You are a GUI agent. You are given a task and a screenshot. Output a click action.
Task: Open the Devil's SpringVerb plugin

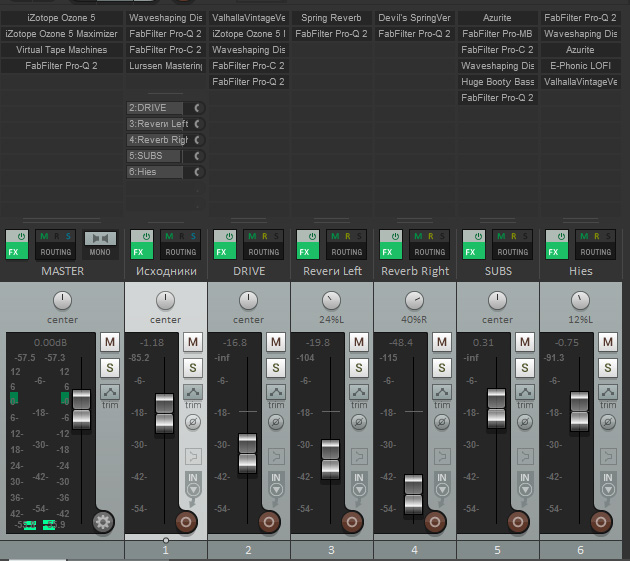coord(414,18)
